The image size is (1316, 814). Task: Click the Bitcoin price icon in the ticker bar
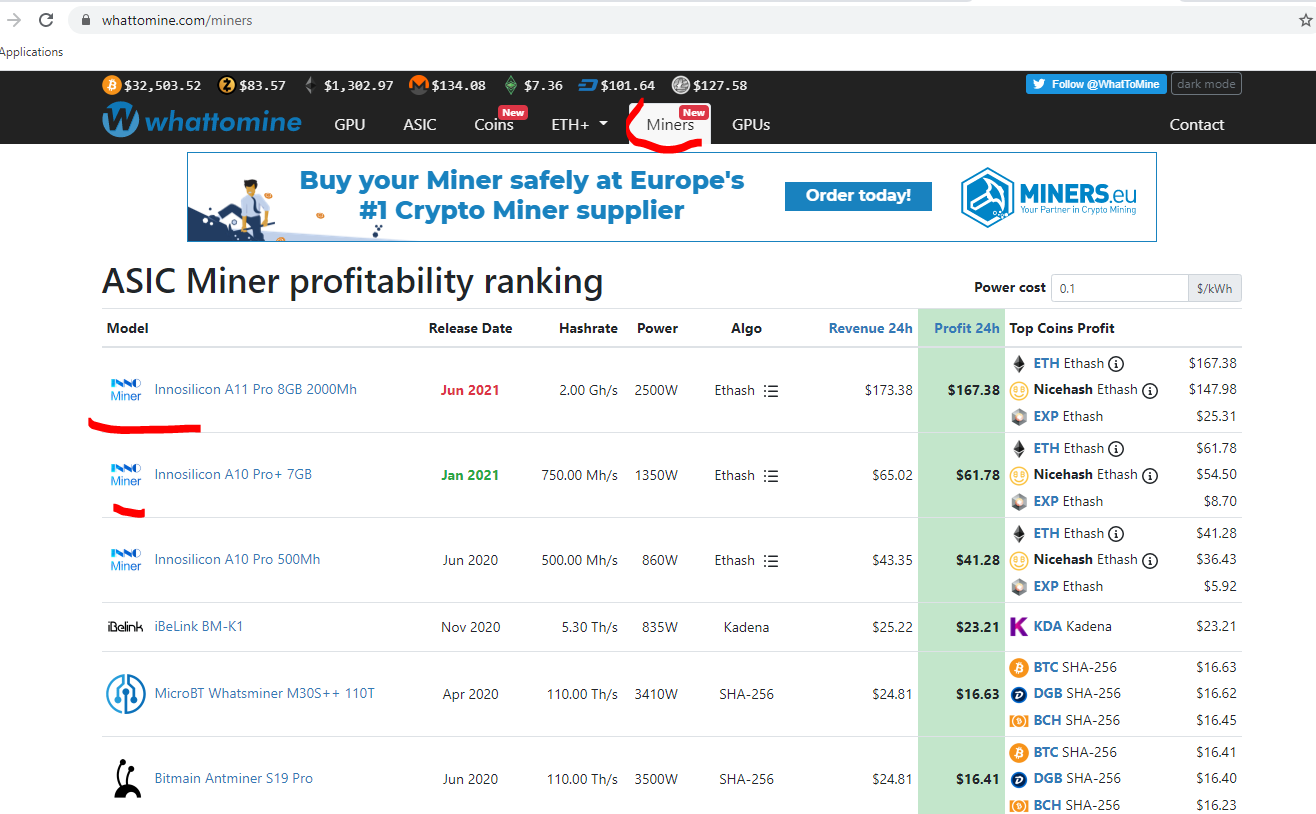click(x=111, y=85)
